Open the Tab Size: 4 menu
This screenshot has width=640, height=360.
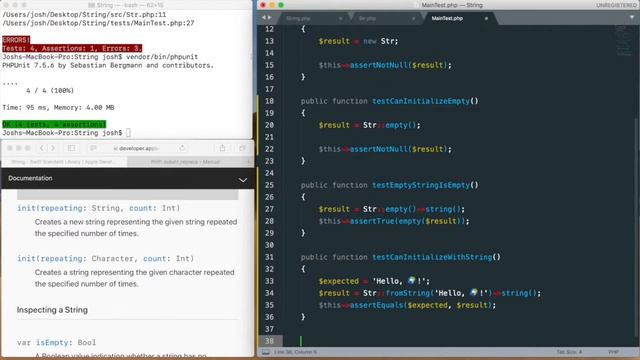569,352
